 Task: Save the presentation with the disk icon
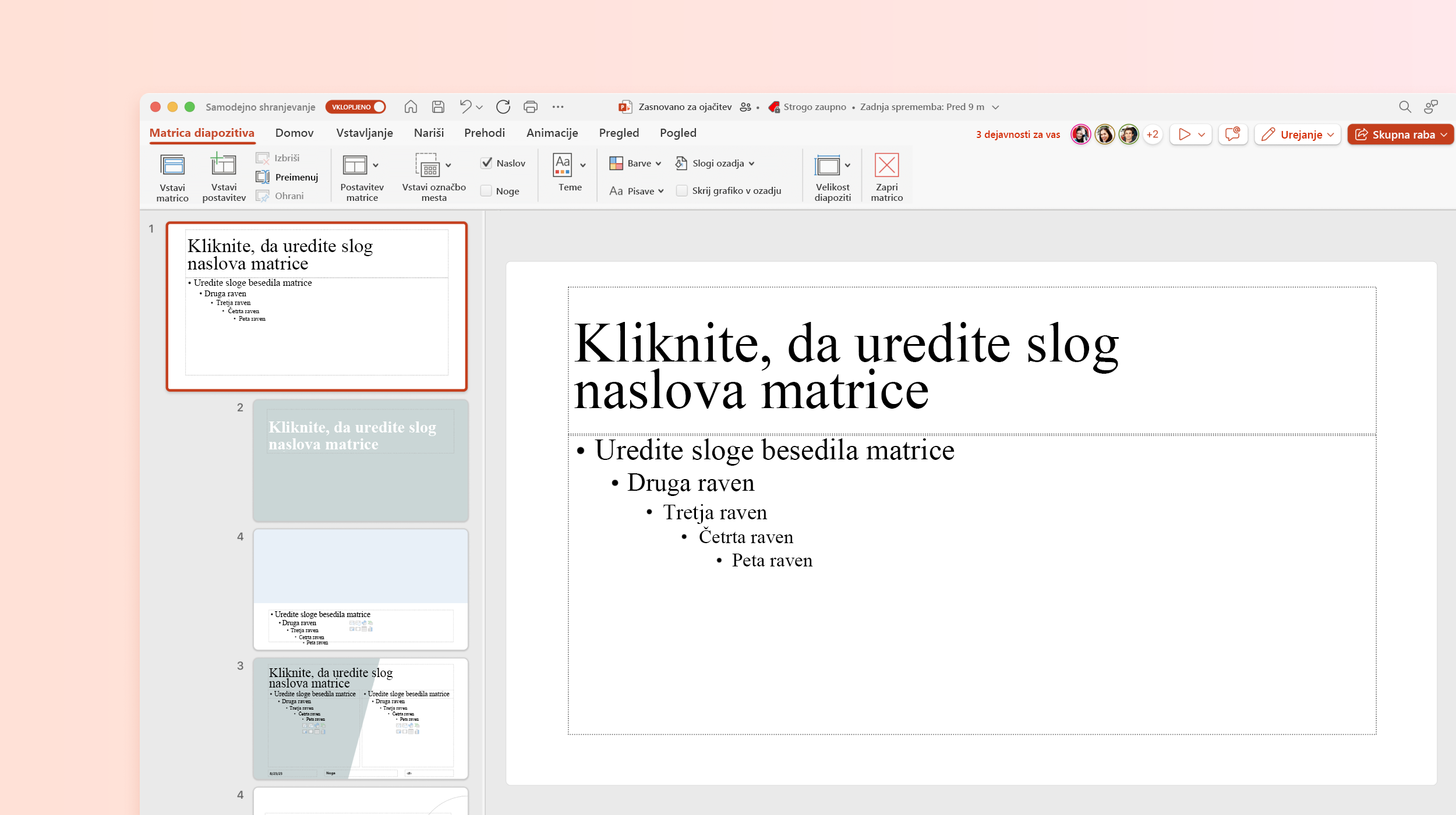[438, 107]
